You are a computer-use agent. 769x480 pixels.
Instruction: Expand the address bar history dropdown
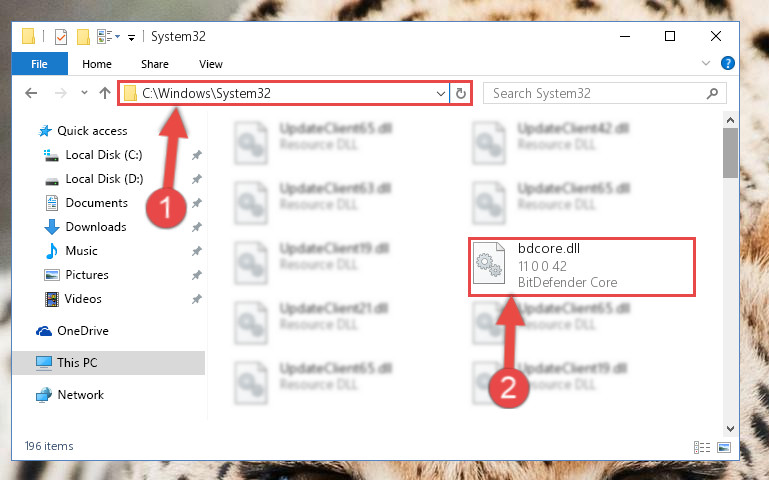(440, 93)
